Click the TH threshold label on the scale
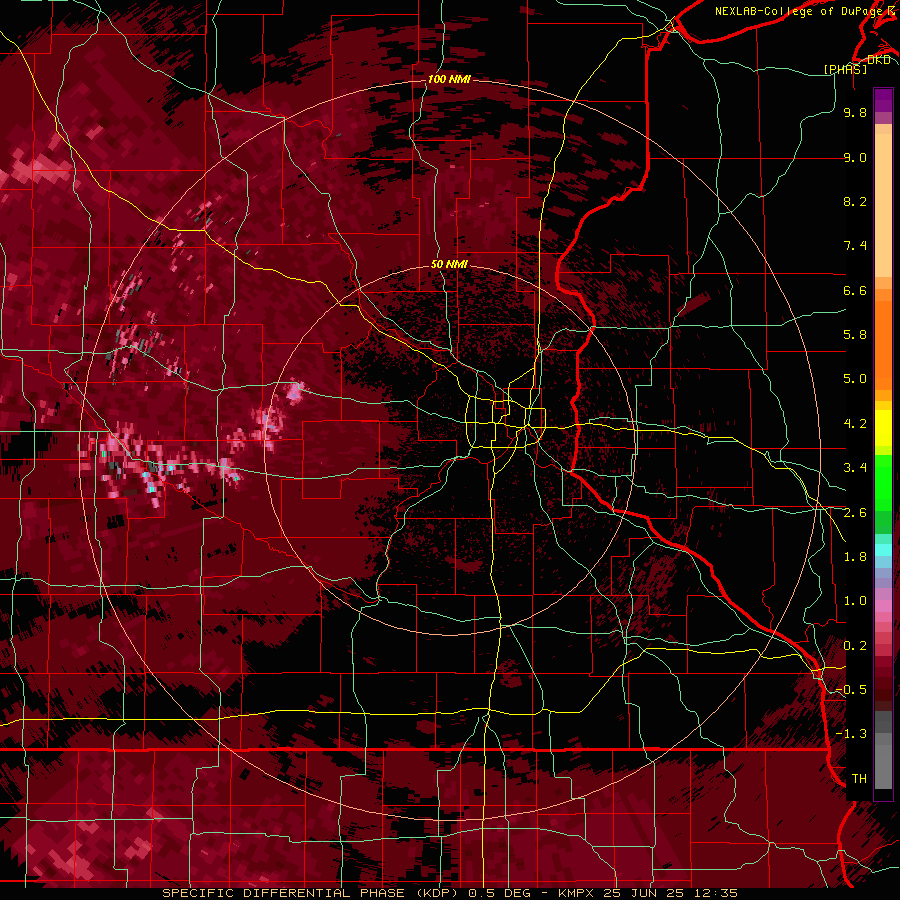The height and width of the screenshot is (900, 900). pos(859,779)
